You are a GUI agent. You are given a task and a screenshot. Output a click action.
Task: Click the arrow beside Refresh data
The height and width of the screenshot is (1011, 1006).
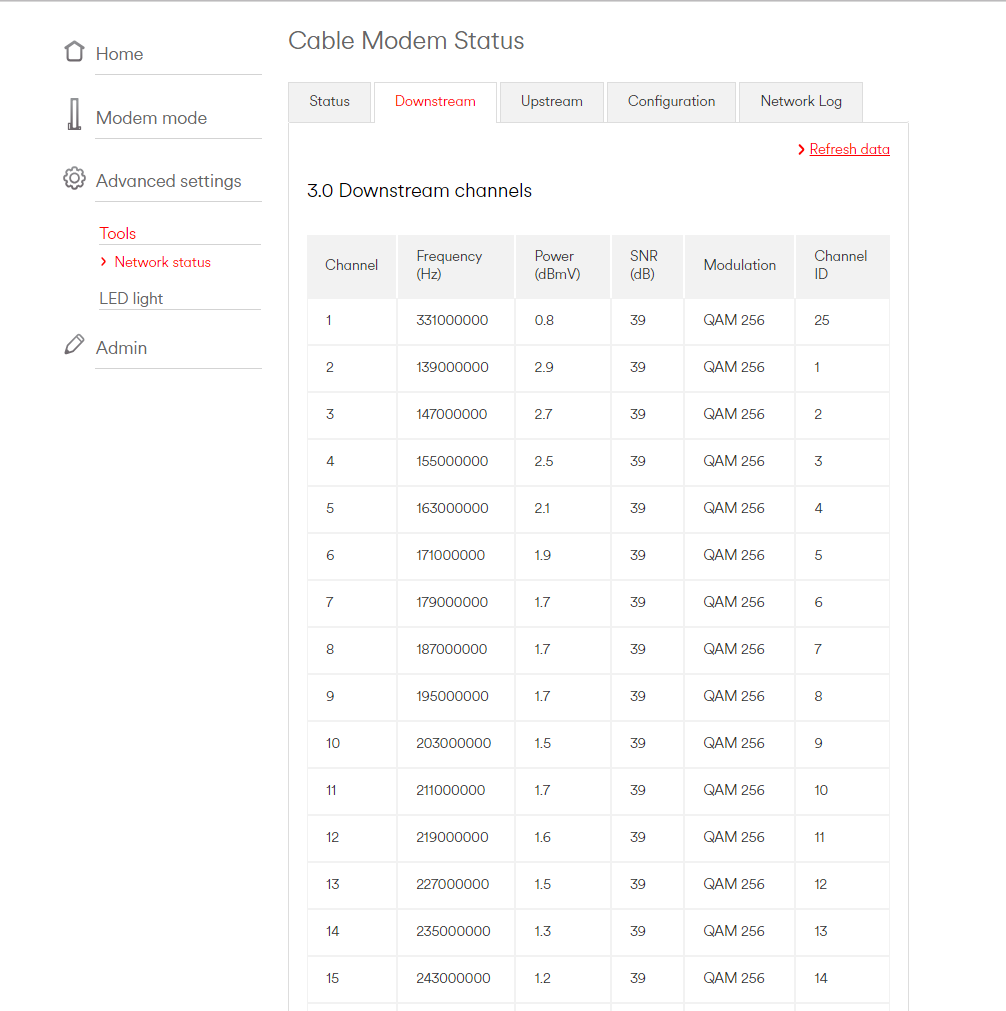click(x=800, y=149)
